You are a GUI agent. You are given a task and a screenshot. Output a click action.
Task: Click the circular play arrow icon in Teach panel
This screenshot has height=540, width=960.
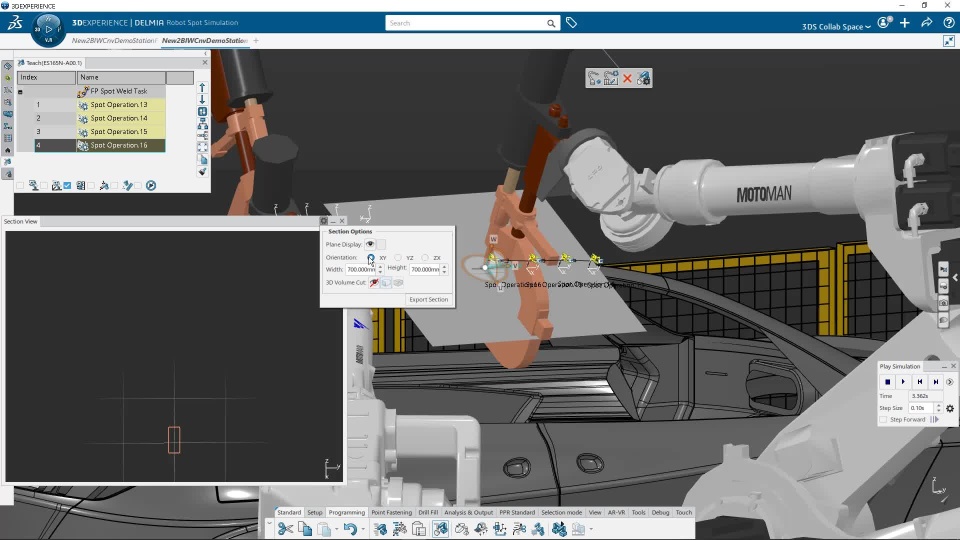(151, 186)
